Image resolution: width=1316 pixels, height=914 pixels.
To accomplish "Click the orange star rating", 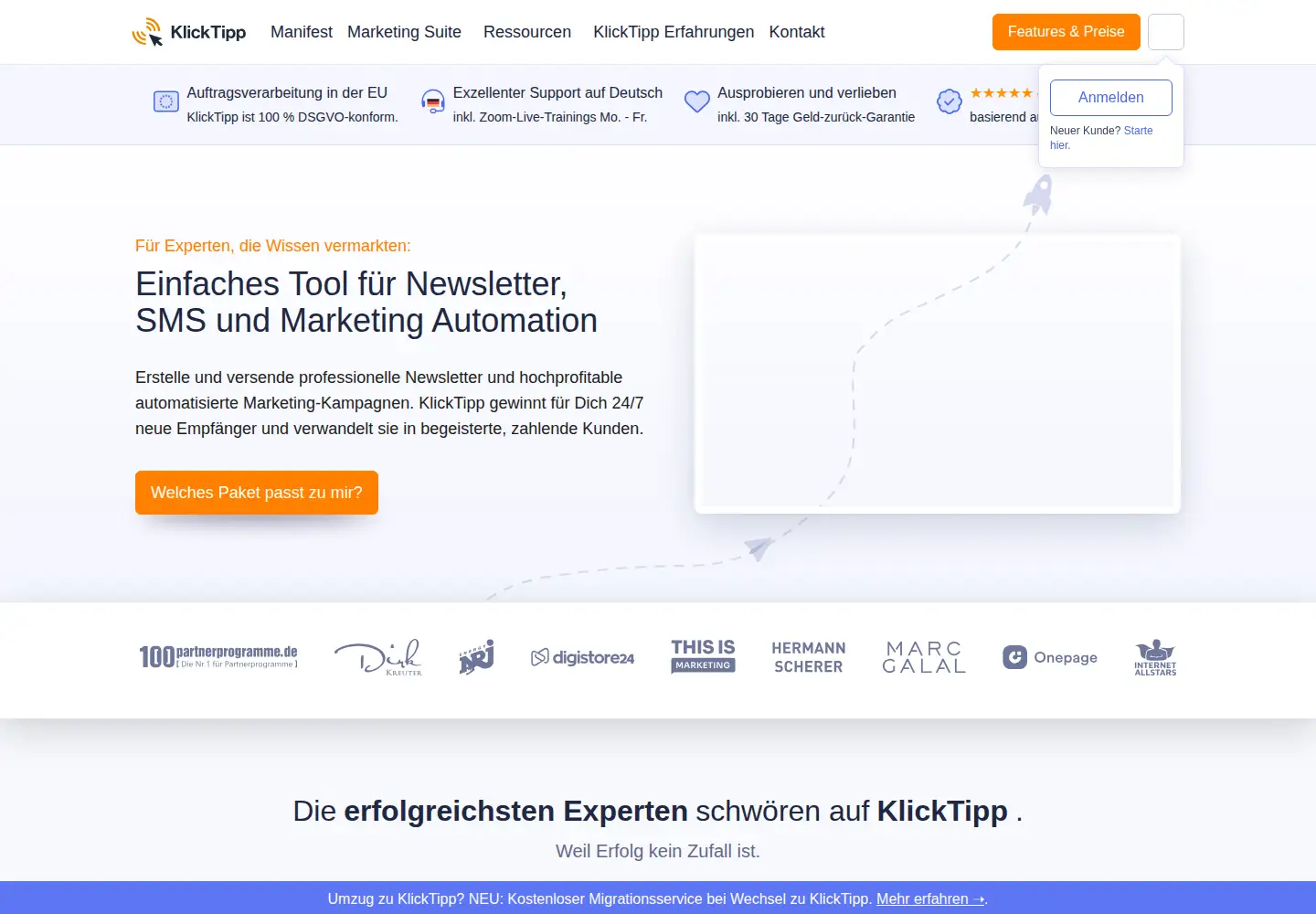I will (x=1002, y=93).
